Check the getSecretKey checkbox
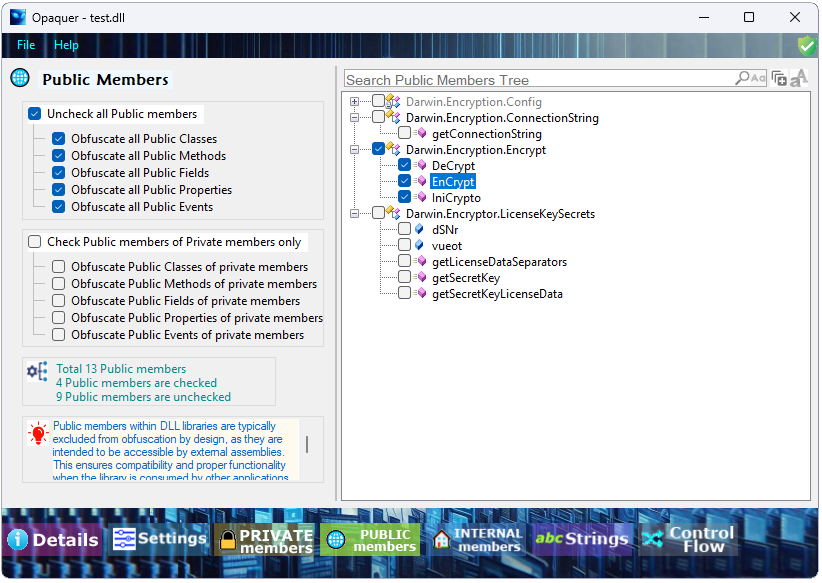 (x=404, y=276)
